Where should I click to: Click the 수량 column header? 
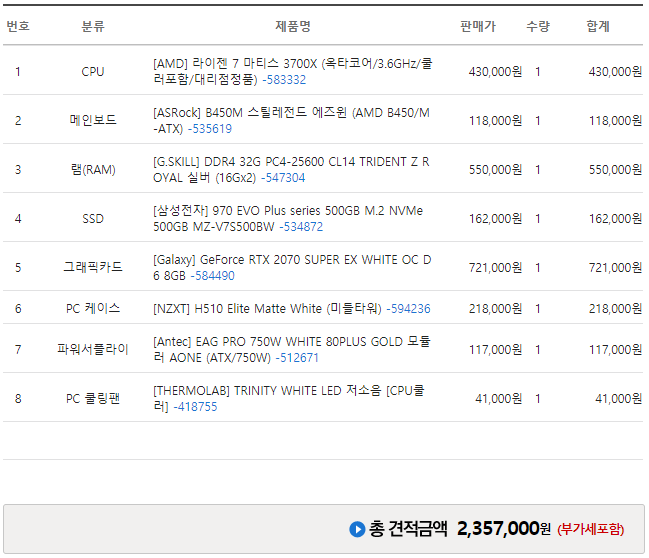click(x=538, y=26)
